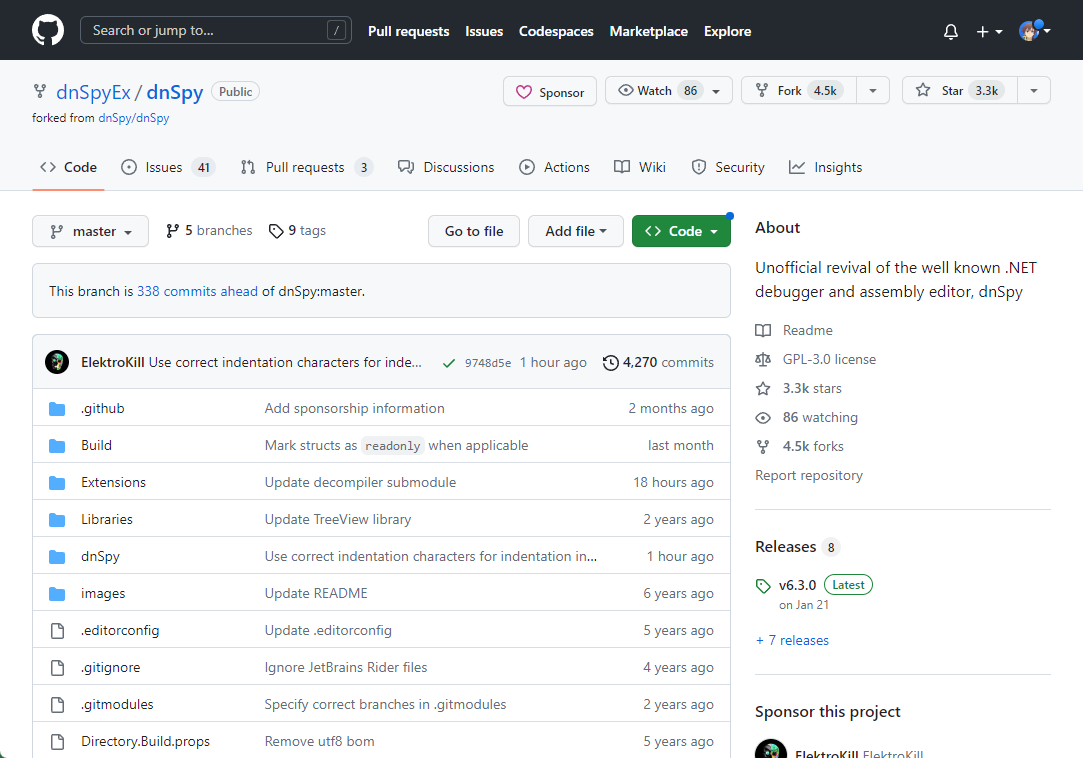Viewport: 1083px width, 758px height.
Task: Open Issues in top navigation
Action: coord(483,31)
